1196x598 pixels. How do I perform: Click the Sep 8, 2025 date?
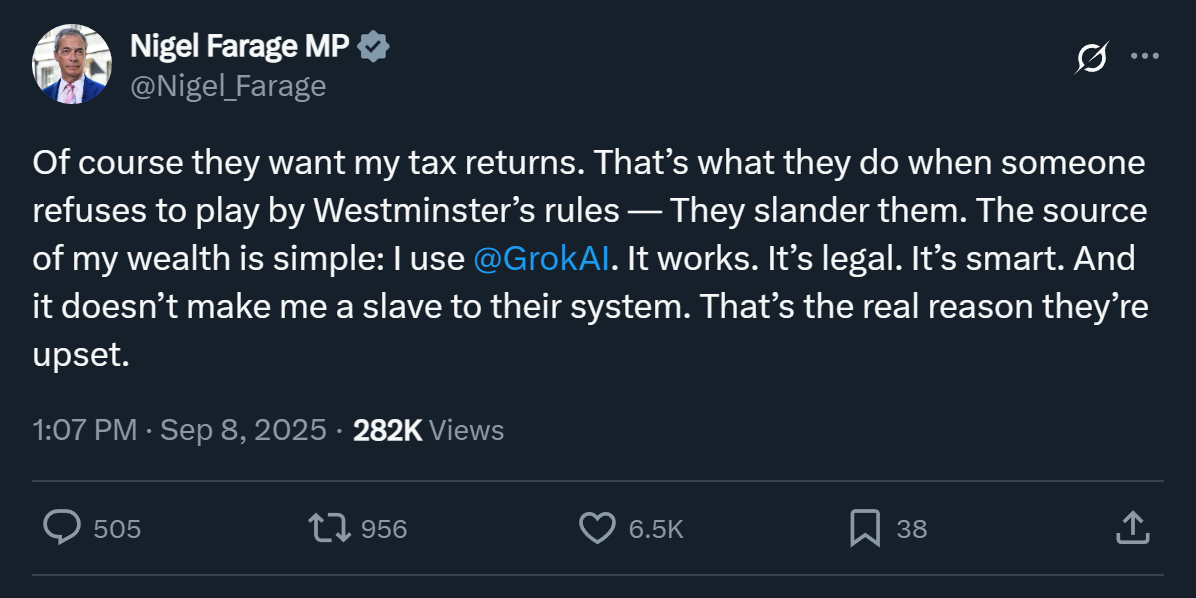(x=243, y=430)
